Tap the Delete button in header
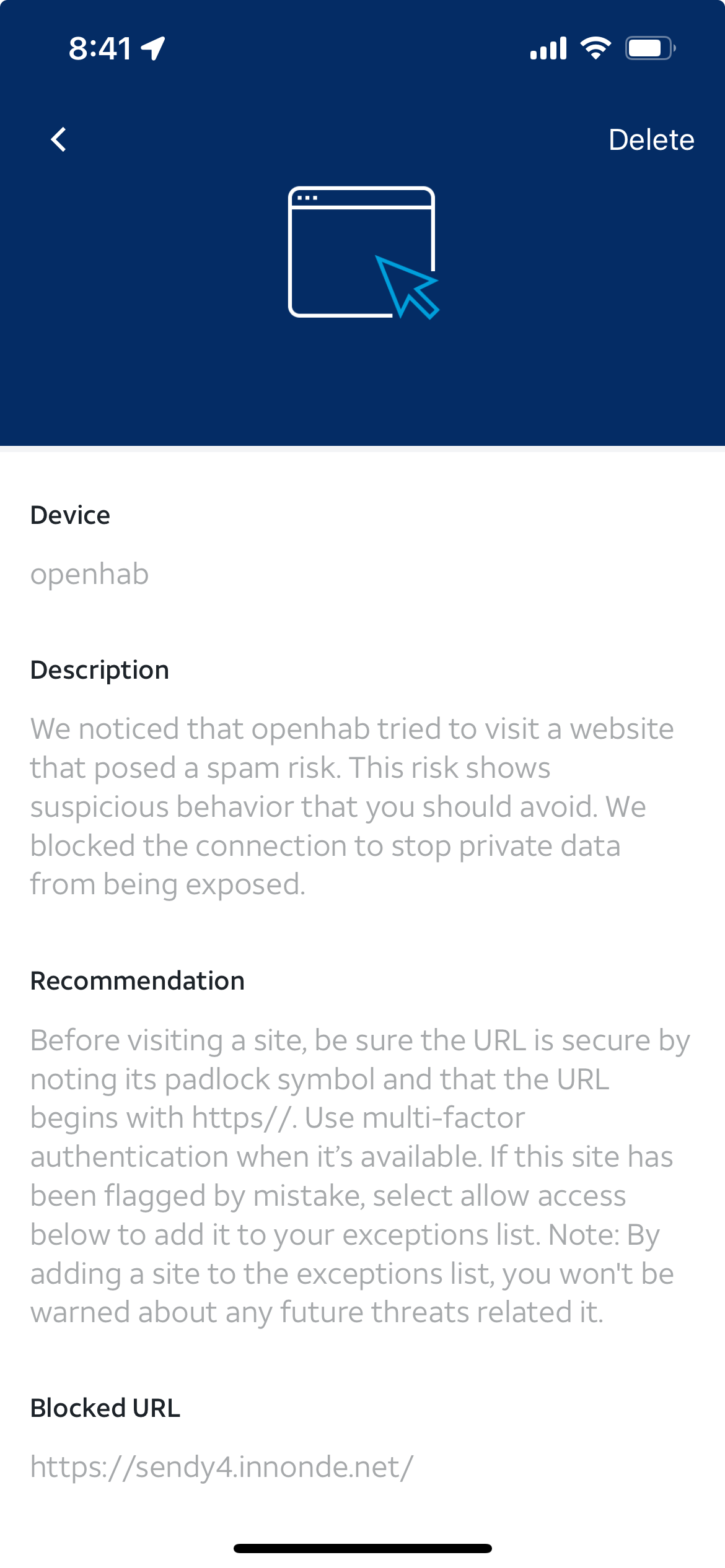The image size is (725, 1568). click(651, 140)
